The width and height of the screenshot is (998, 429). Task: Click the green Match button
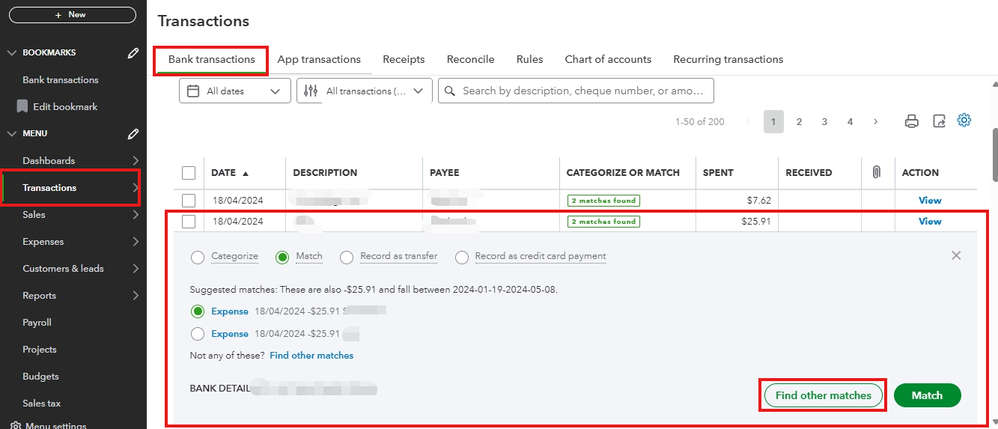point(927,395)
